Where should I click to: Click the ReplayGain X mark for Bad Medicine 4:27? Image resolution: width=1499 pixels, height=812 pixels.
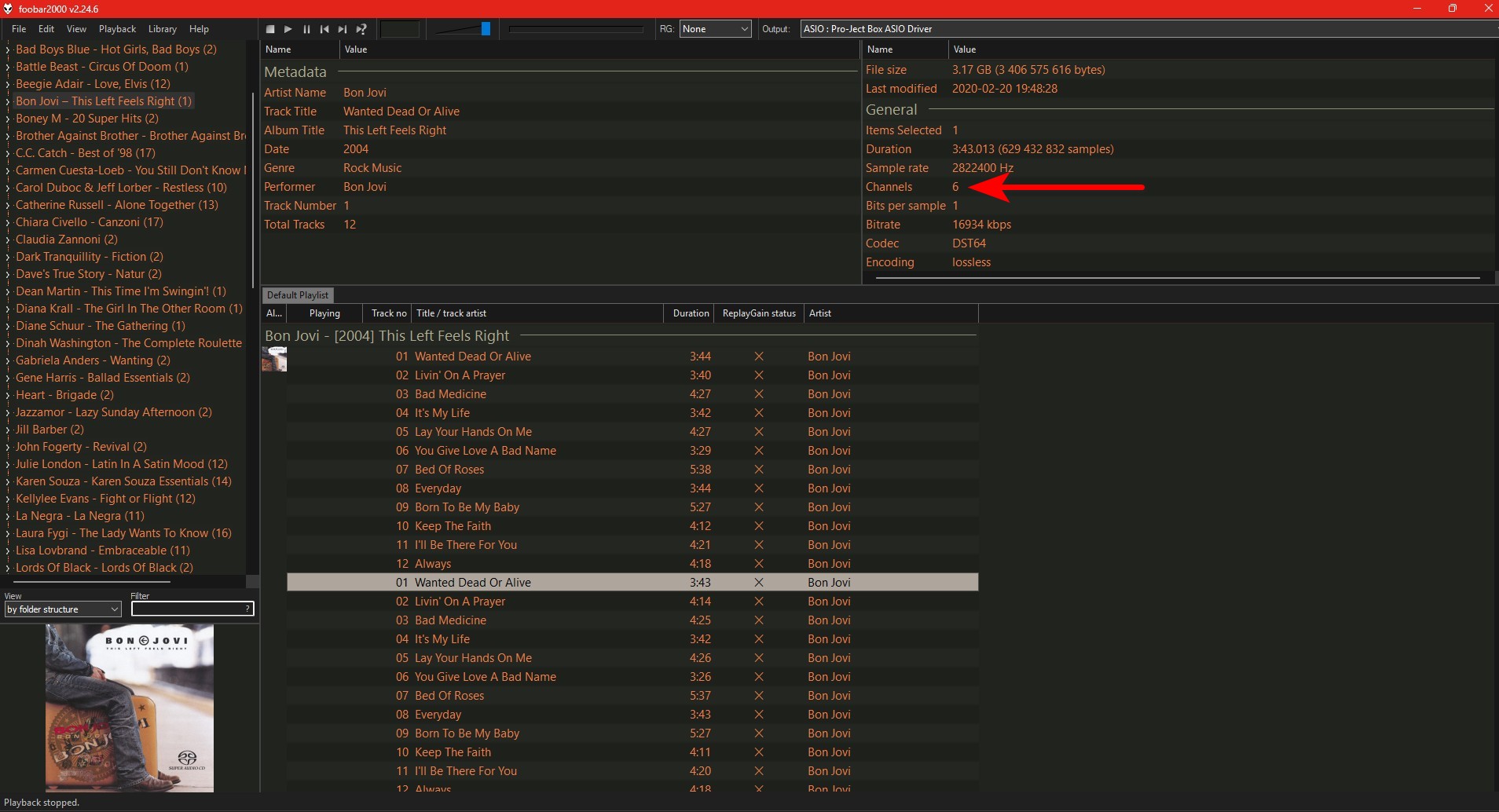pos(759,394)
